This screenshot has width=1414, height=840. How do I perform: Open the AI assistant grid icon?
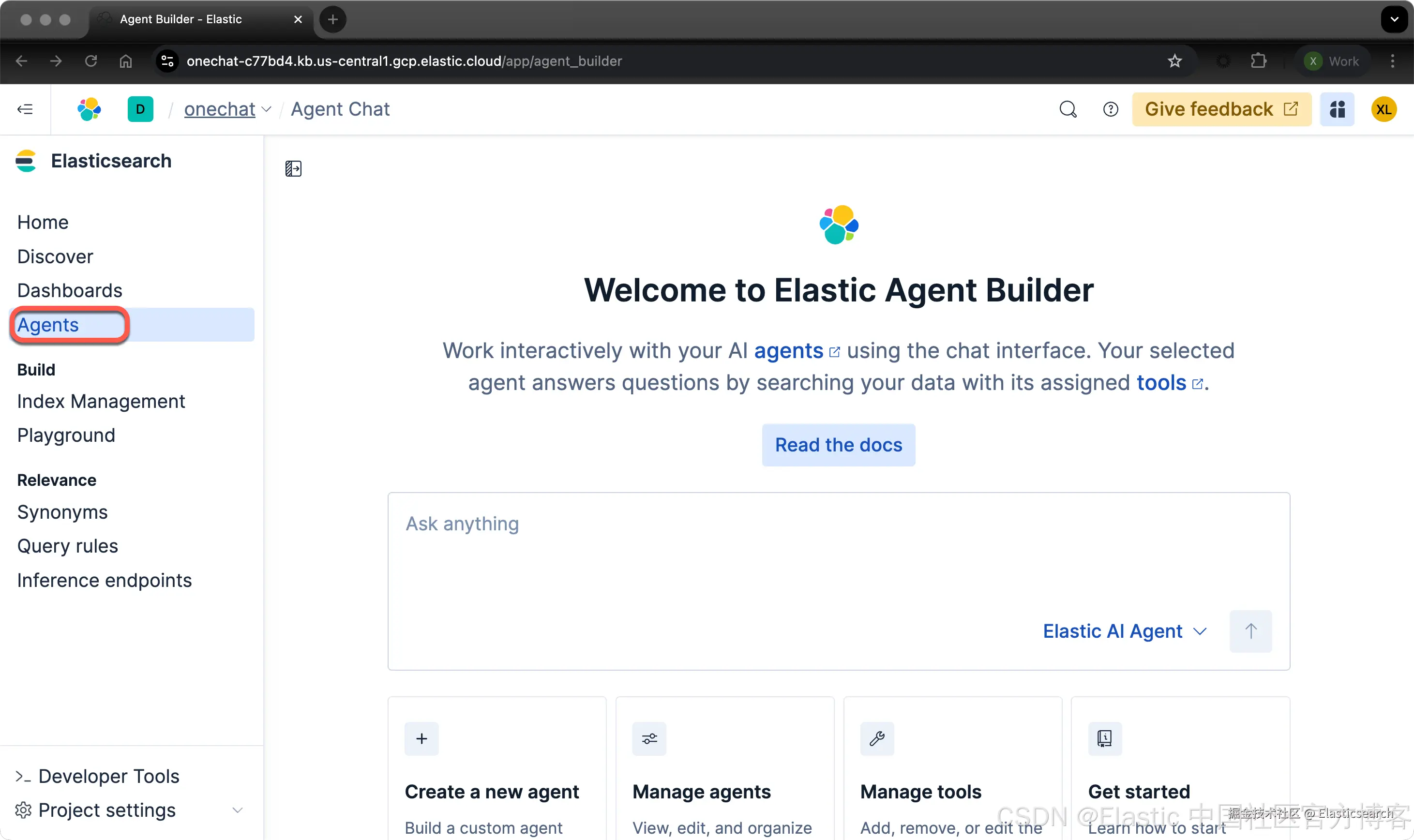(1337, 109)
